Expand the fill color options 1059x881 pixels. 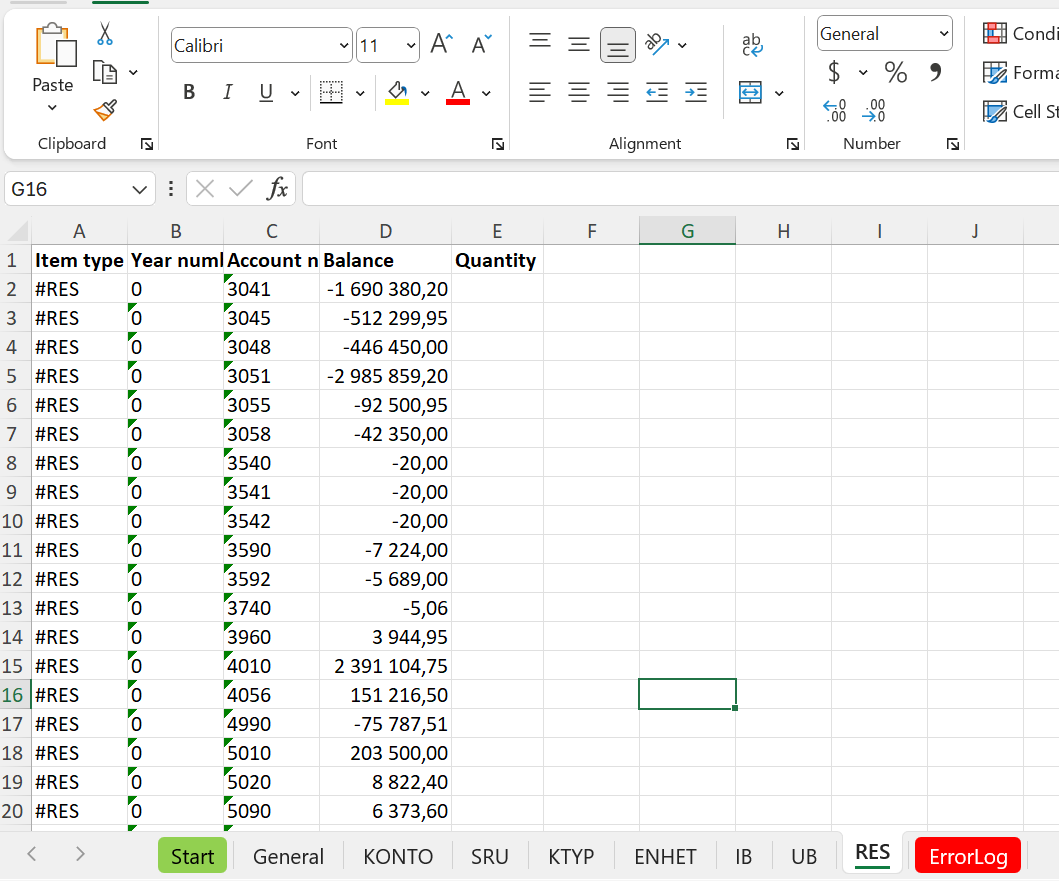[423, 92]
